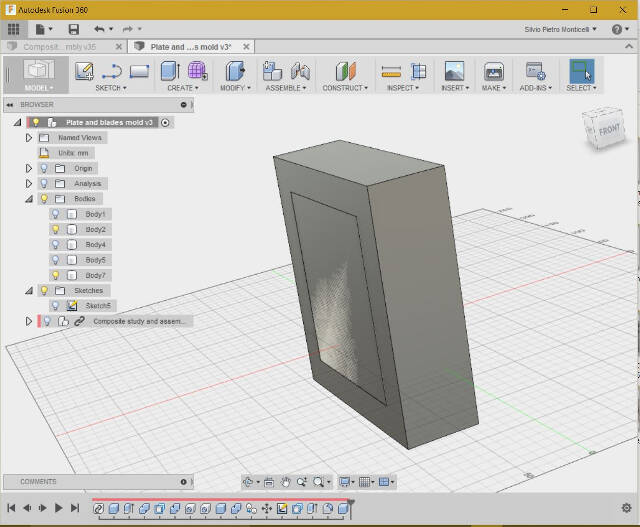Click the Orbit navigation tool
Image resolution: width=640 pixels, height=527 pixels.
coord(248,482)
